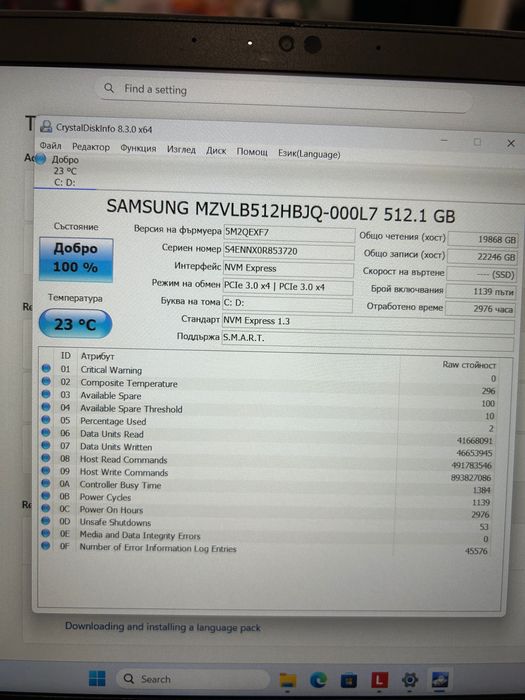Viewport: 525px width, 700px height.
Task: Open File Explorer from the taskbar
Action: 288,680
